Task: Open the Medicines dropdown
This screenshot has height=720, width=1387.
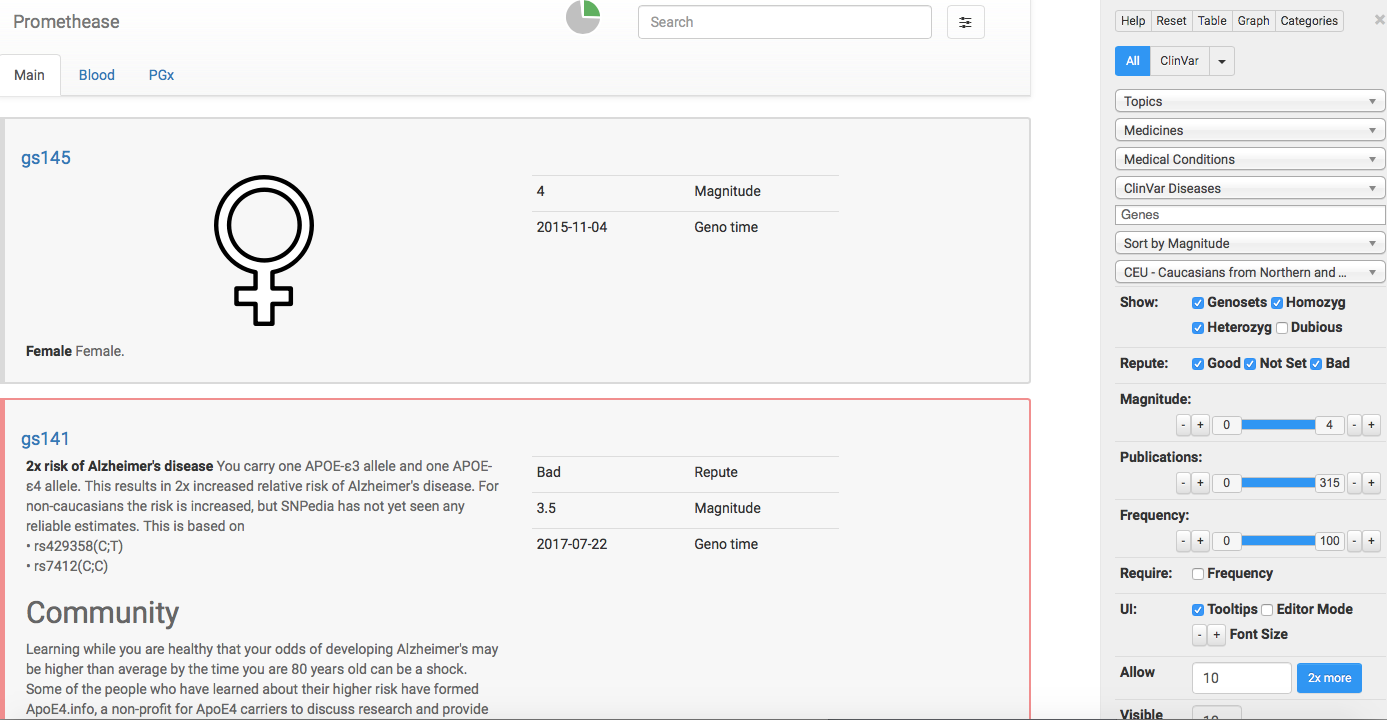Action: point(1250,130)
